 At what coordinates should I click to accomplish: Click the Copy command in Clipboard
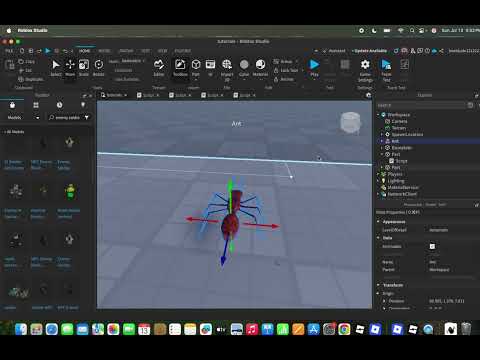(26, 62)
